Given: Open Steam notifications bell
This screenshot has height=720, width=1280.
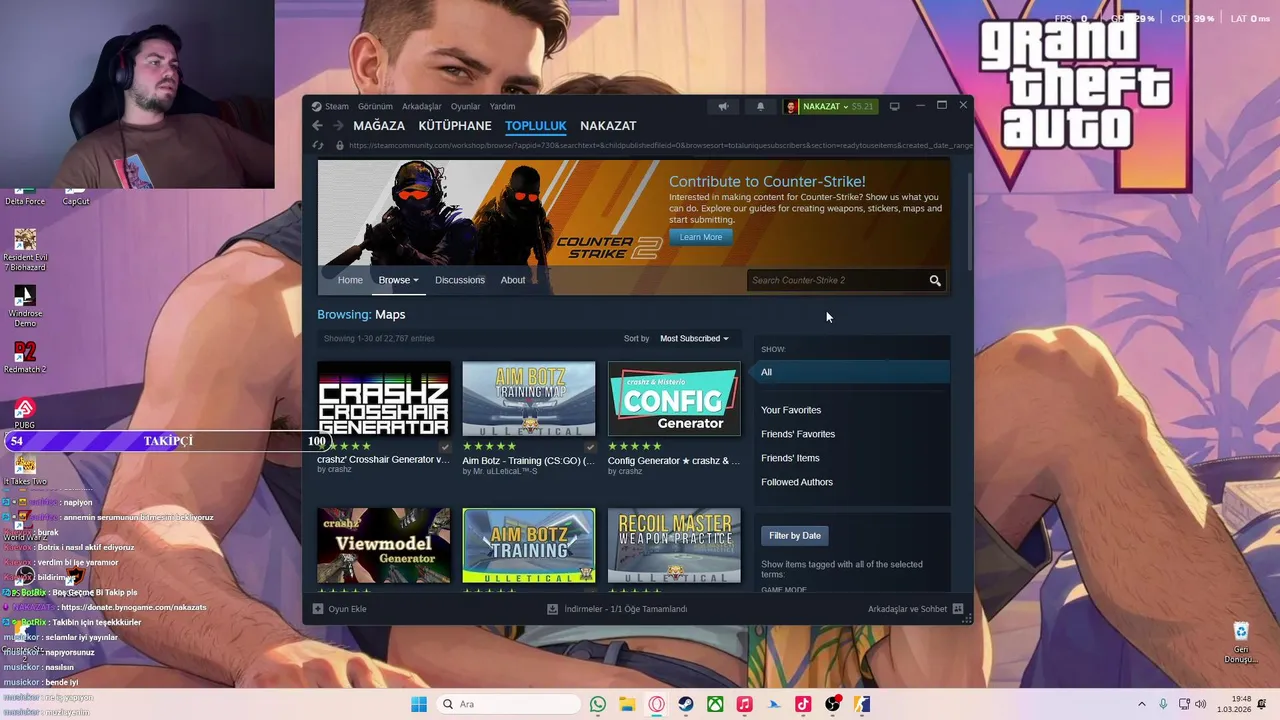Looking at the screenshot, I should (x=760, y=106).
